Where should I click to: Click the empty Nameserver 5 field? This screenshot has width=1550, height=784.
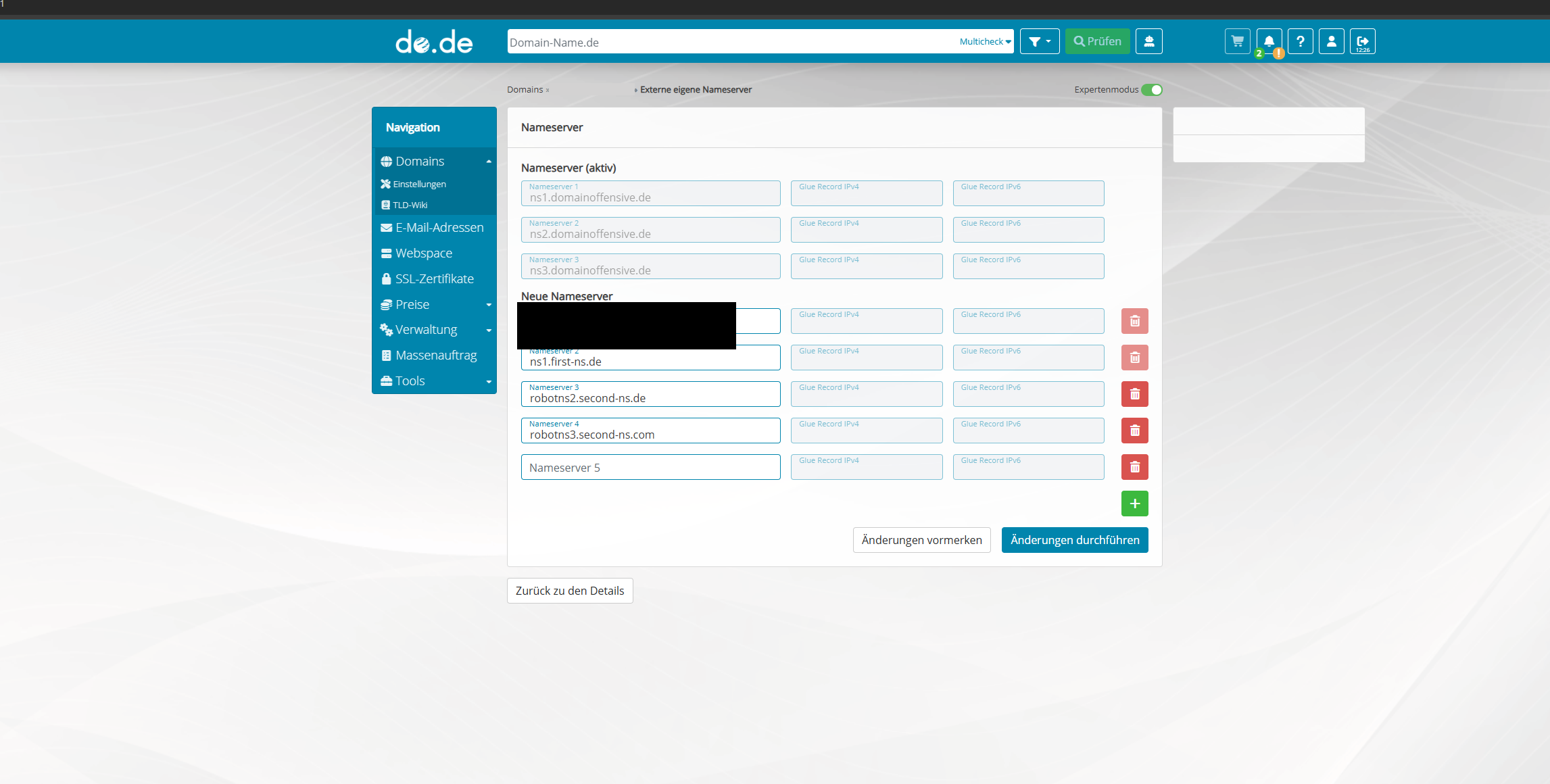coord(650,467)
